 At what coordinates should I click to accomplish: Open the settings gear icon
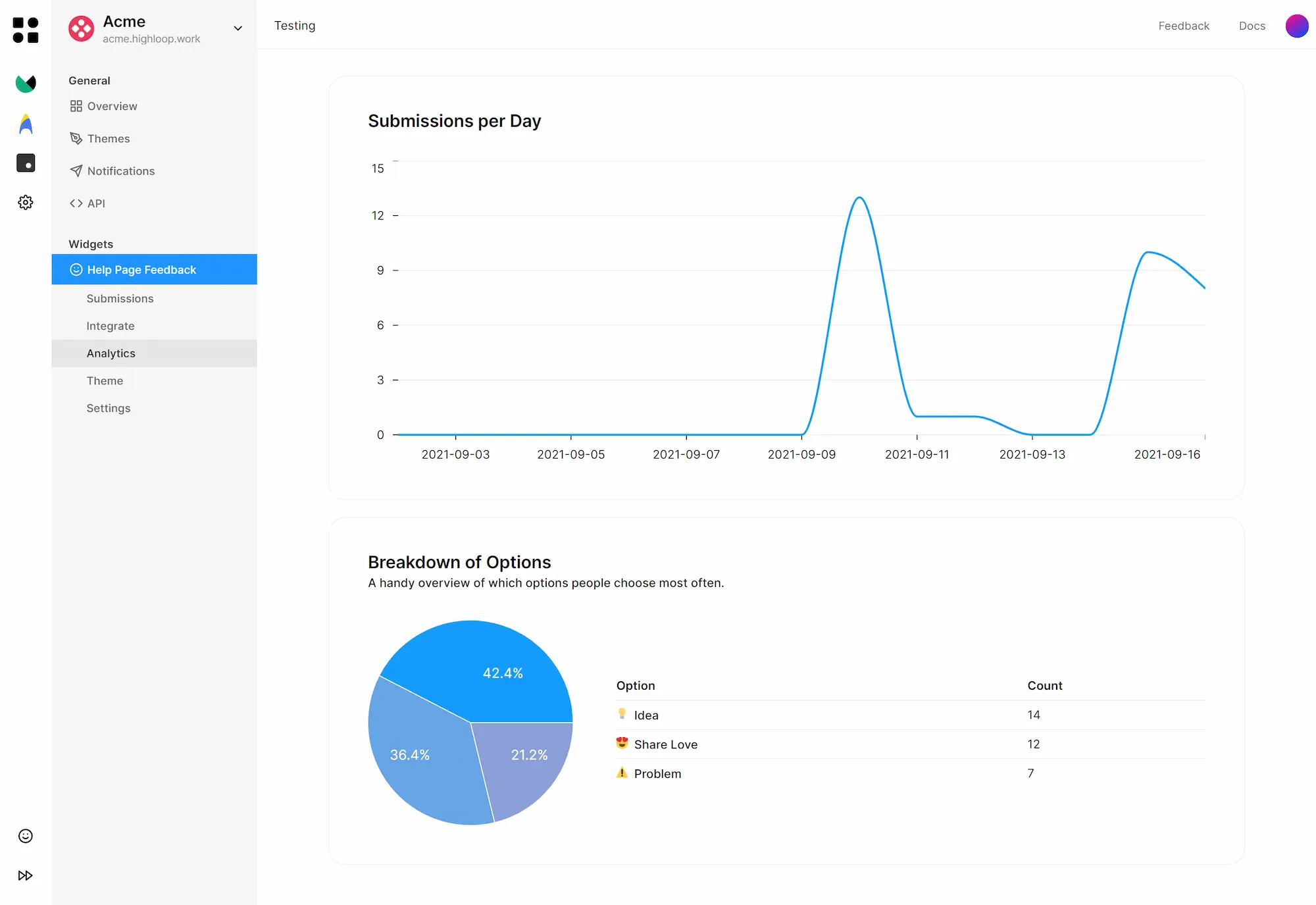click(x=26, y=202)
